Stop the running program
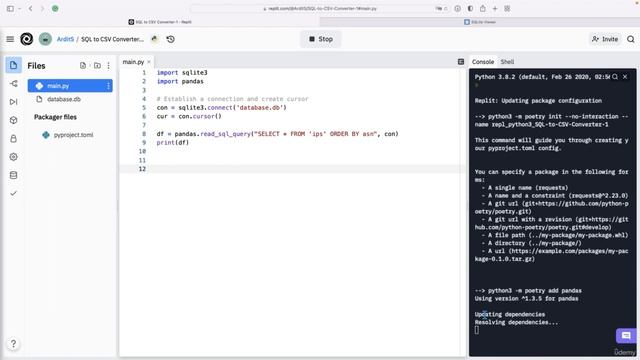 tap(321, 39)
